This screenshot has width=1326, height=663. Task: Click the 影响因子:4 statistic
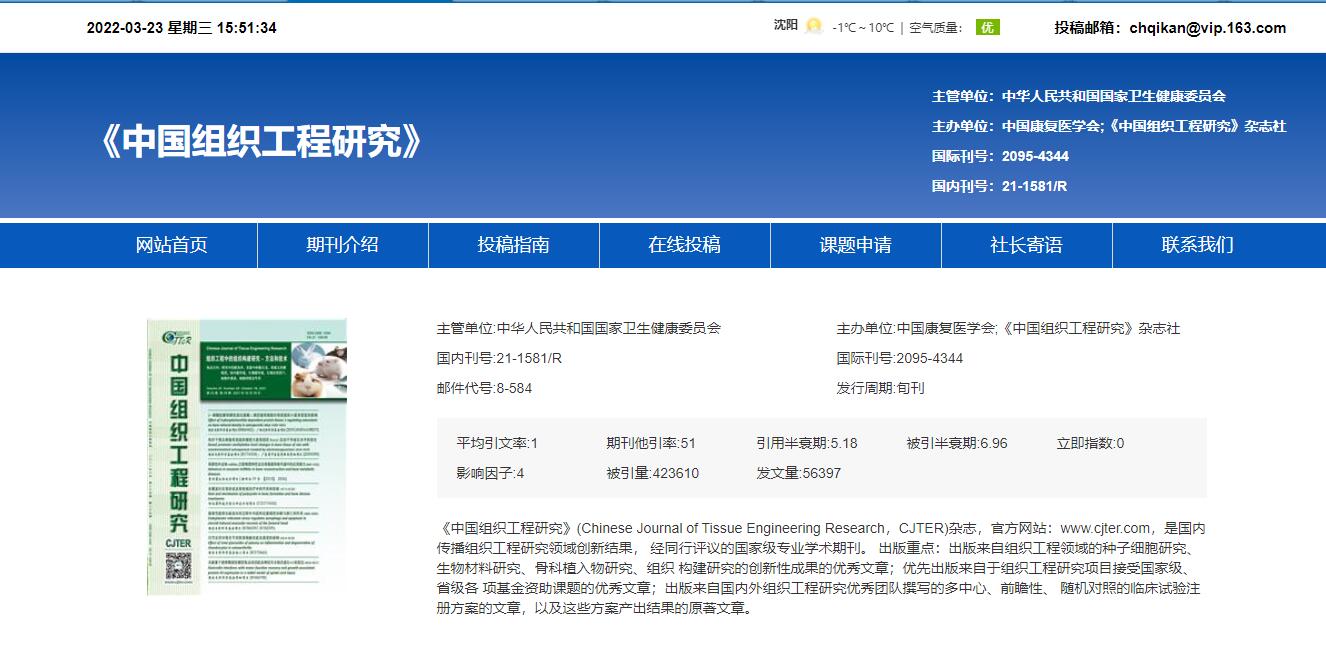point(490,473)
